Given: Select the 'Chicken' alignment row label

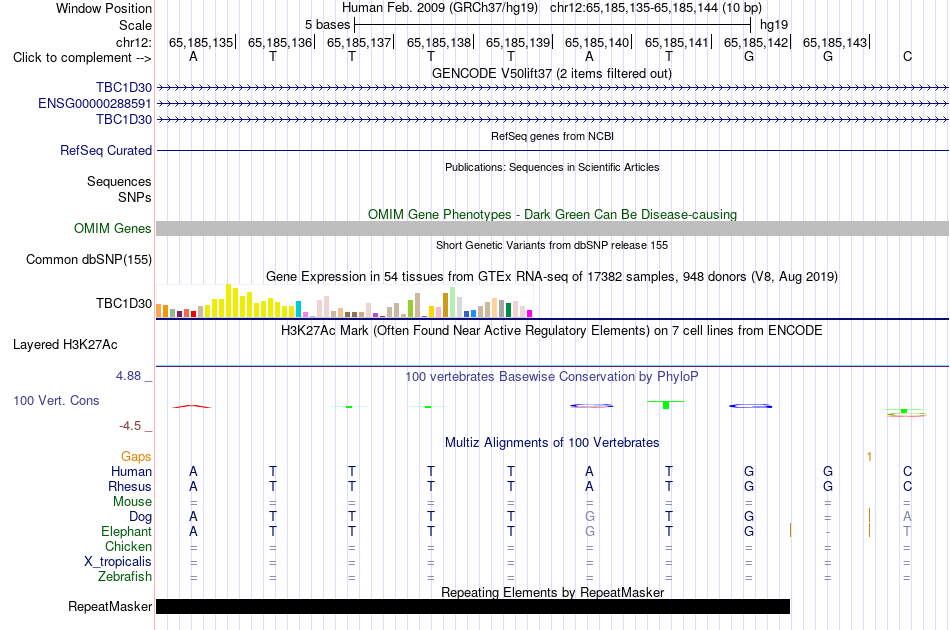Looking at the screenshot, I should (128, 546).
